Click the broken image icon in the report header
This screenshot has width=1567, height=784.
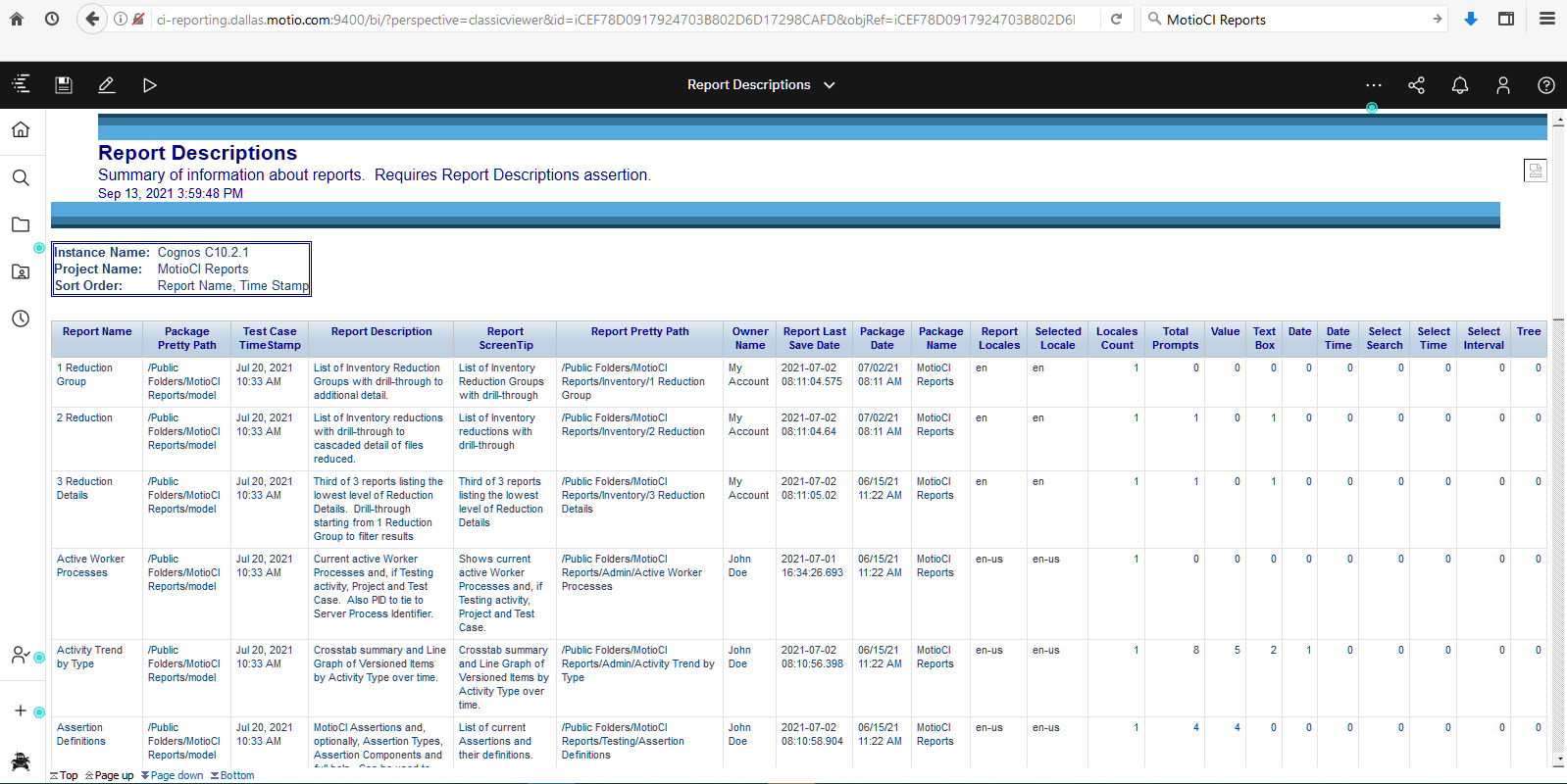coord(1536,171)
